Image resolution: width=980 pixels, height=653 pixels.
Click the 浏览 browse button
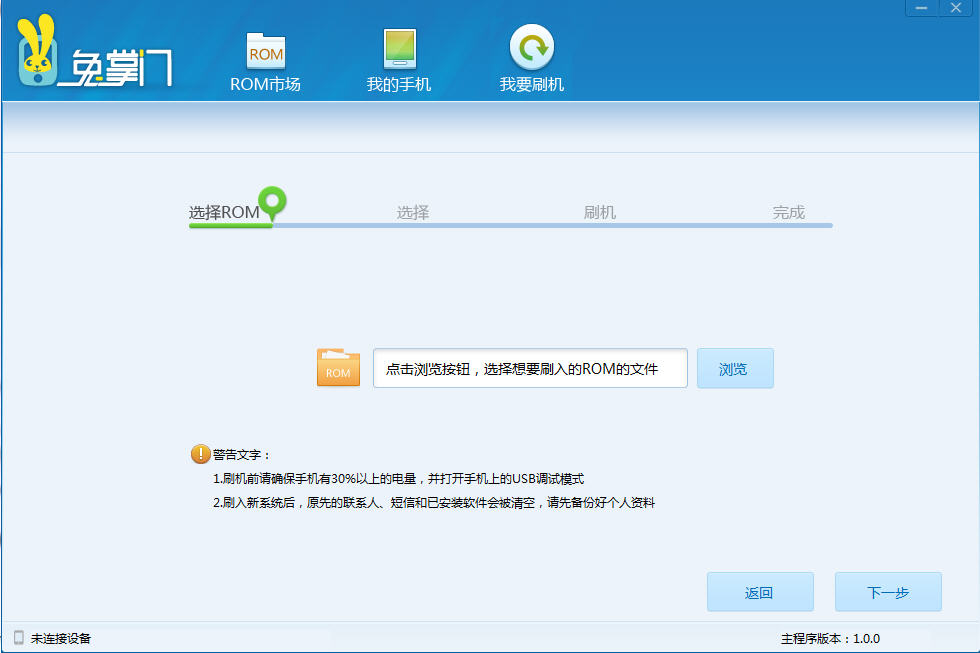[x=735, y=368]
